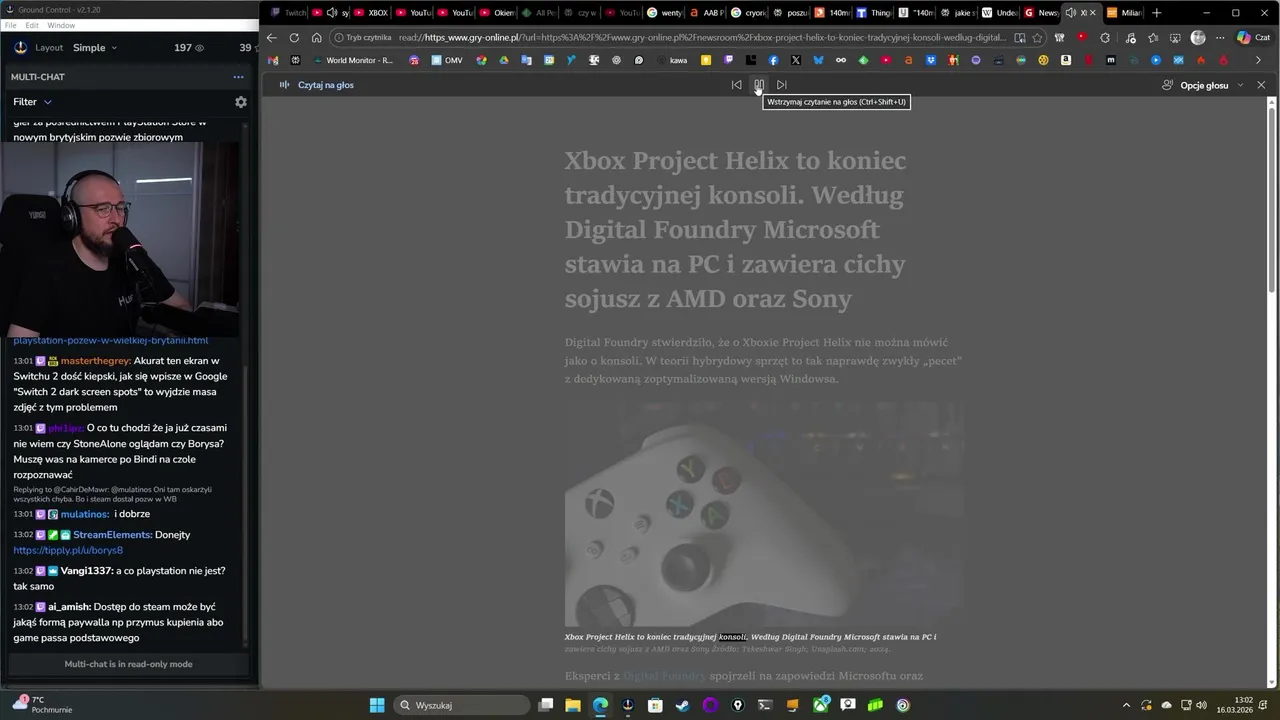Open Ground Control Edit menu

coord(32,25)
